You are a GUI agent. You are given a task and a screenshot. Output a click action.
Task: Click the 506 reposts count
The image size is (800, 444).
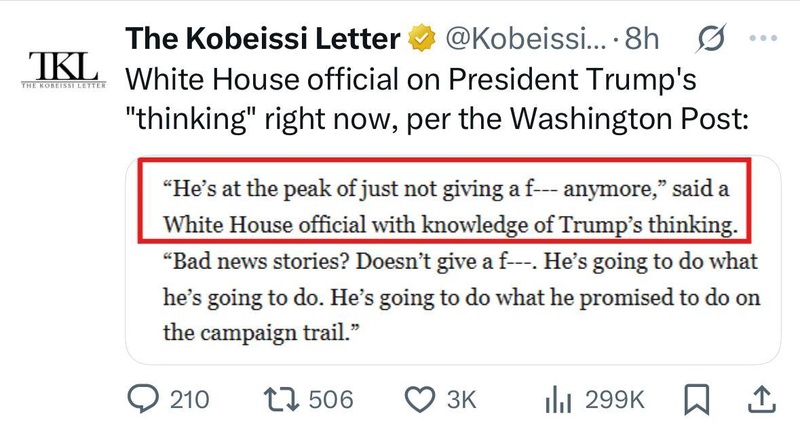[331, 400]
